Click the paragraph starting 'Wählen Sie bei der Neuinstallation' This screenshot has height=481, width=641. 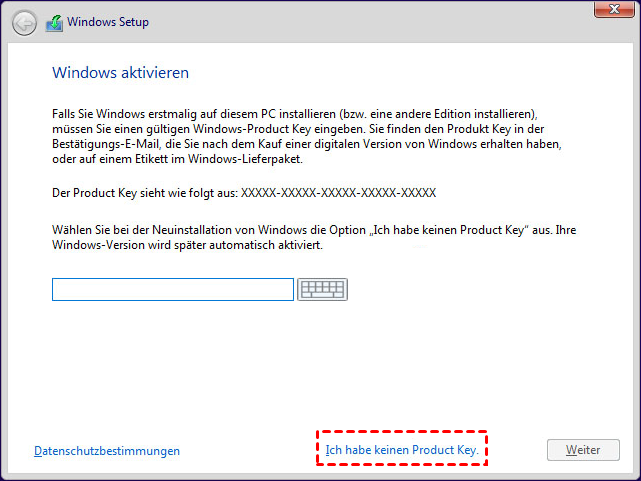pos(314,237)
